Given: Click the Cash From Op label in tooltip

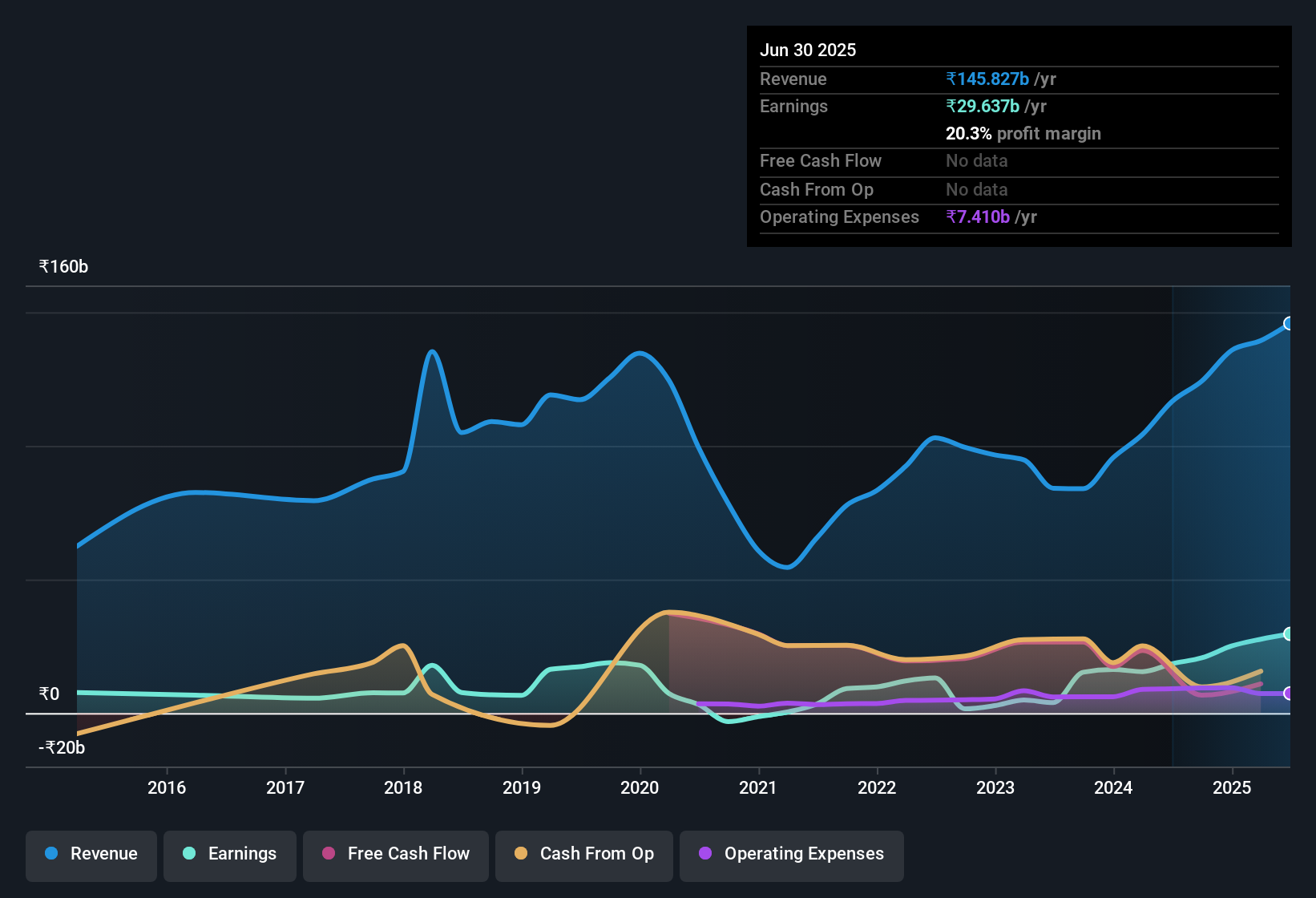Looking at the screenshot, I should pos(817,189).
